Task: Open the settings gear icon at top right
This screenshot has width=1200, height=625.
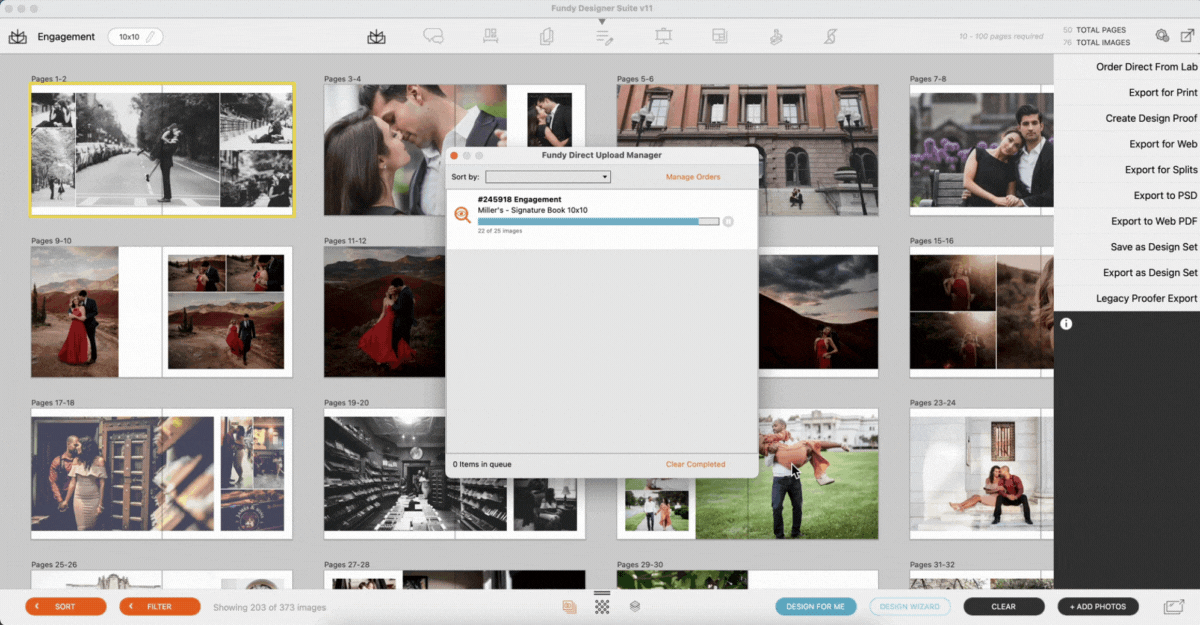Action: point(1161,36)
